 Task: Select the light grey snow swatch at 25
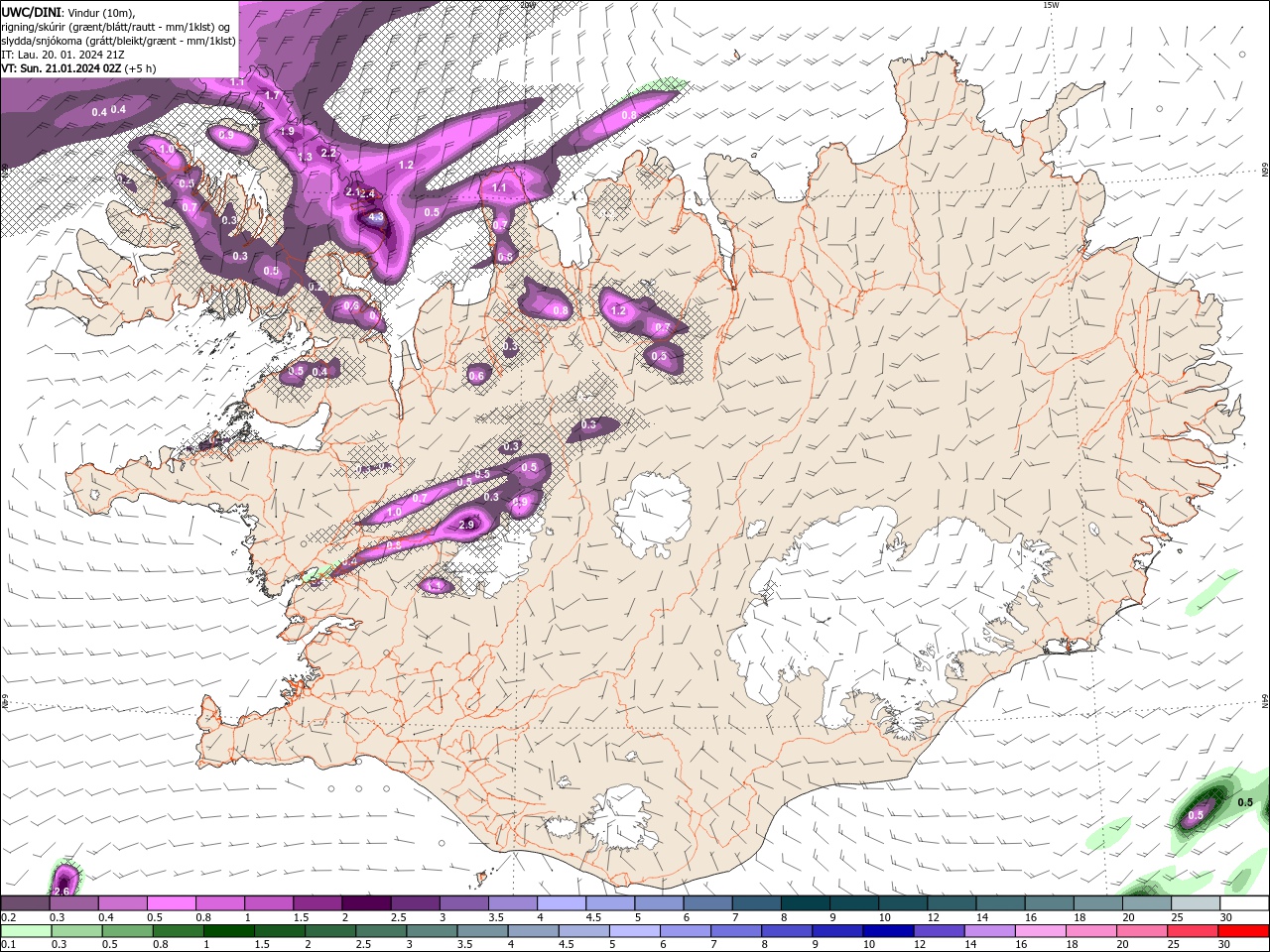tap(1196, 902)
